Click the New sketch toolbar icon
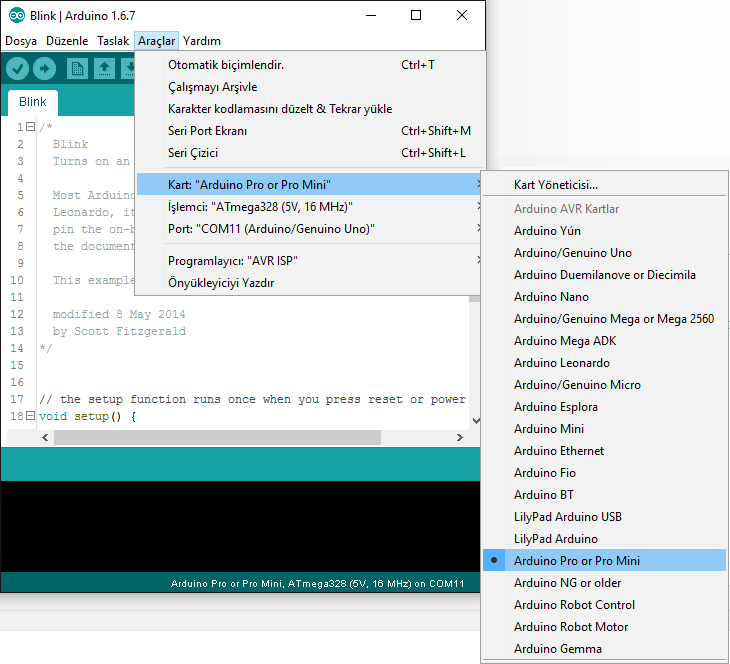Screen dimensions: 730x664 tap(77, 69)
